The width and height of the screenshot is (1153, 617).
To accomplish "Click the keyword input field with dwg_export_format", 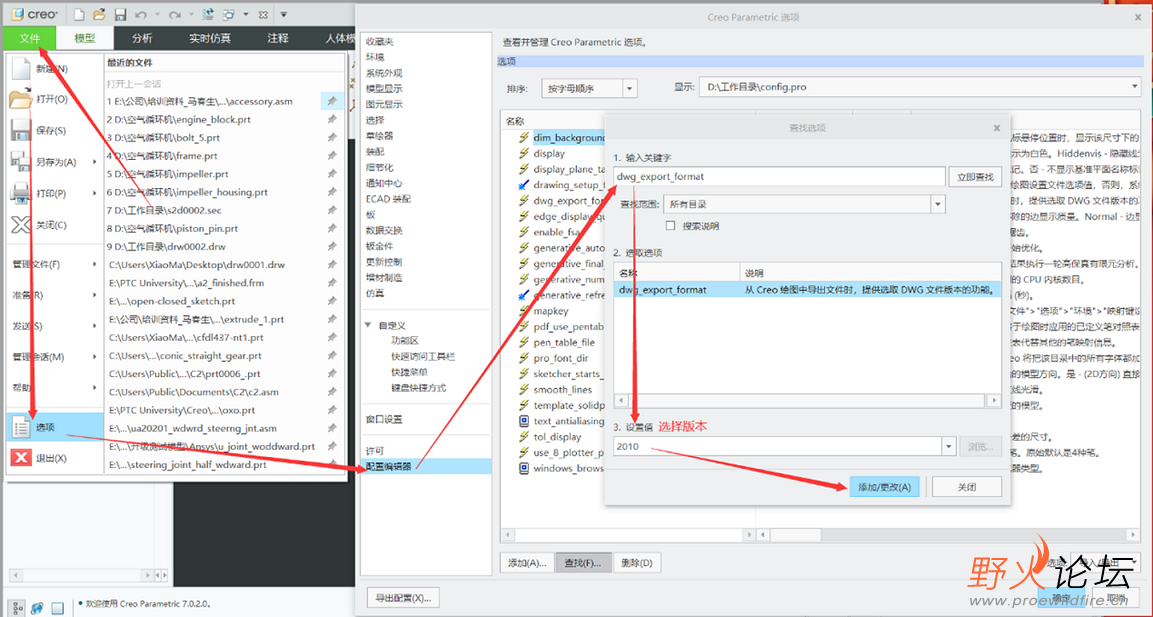I will pos(779,176).
